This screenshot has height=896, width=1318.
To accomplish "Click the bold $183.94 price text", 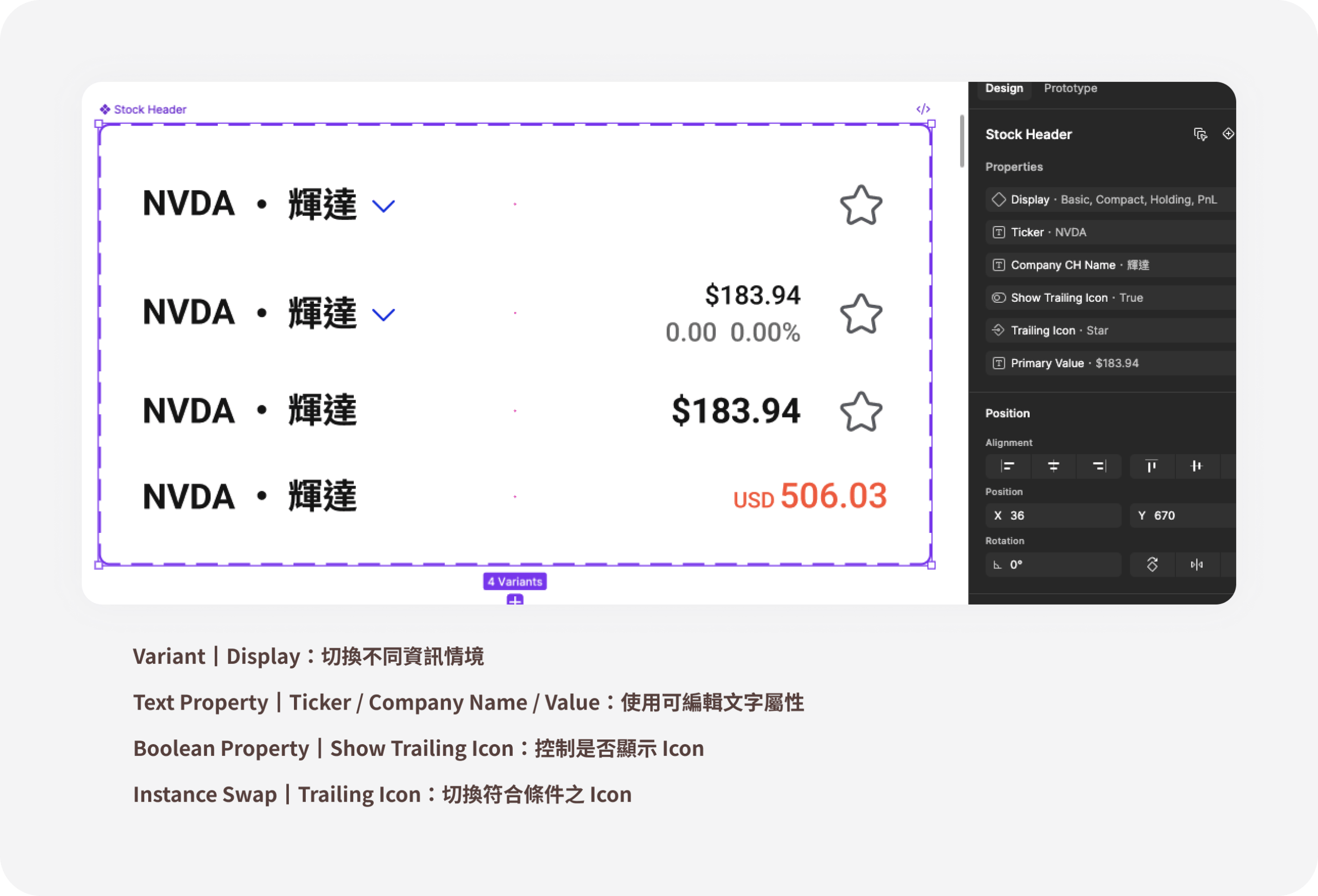I will click(x=736, y=411).
